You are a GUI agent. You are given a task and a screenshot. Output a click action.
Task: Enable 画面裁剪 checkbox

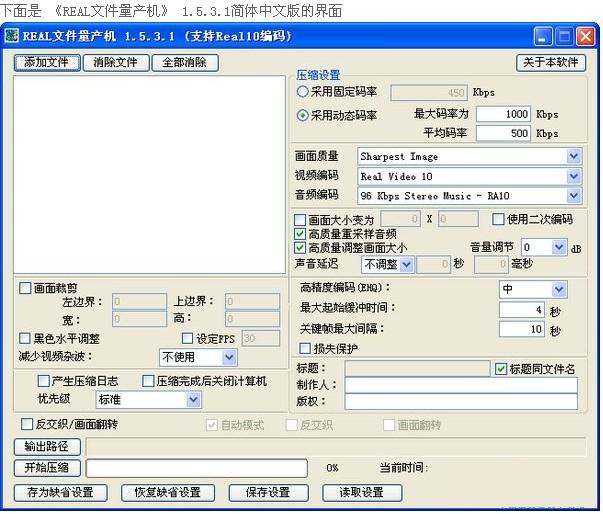pos(25,288)
